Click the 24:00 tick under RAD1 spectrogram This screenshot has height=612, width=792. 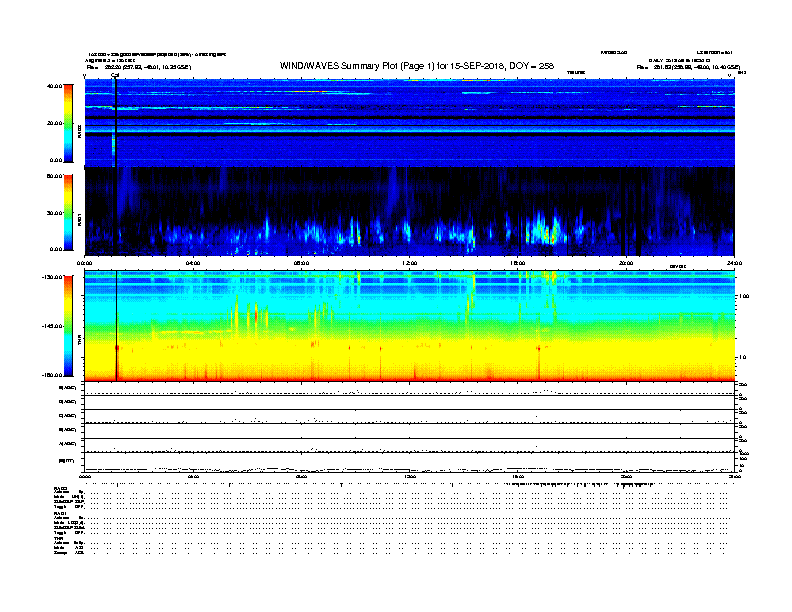click(734, 263)
